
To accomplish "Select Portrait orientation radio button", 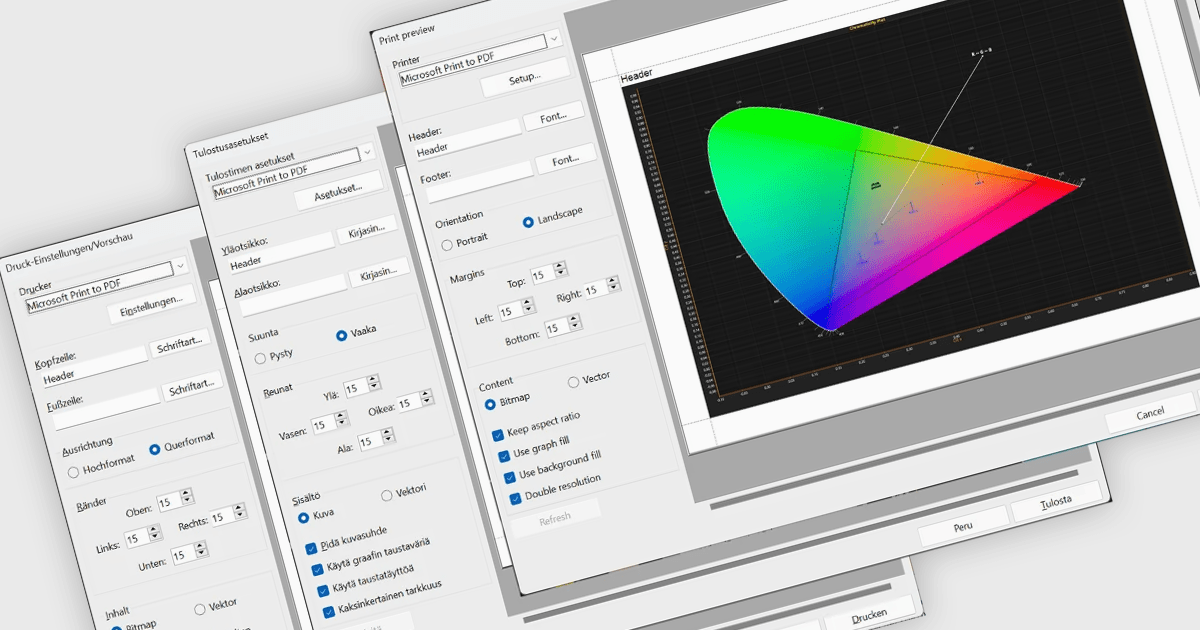I will [447, 243].
